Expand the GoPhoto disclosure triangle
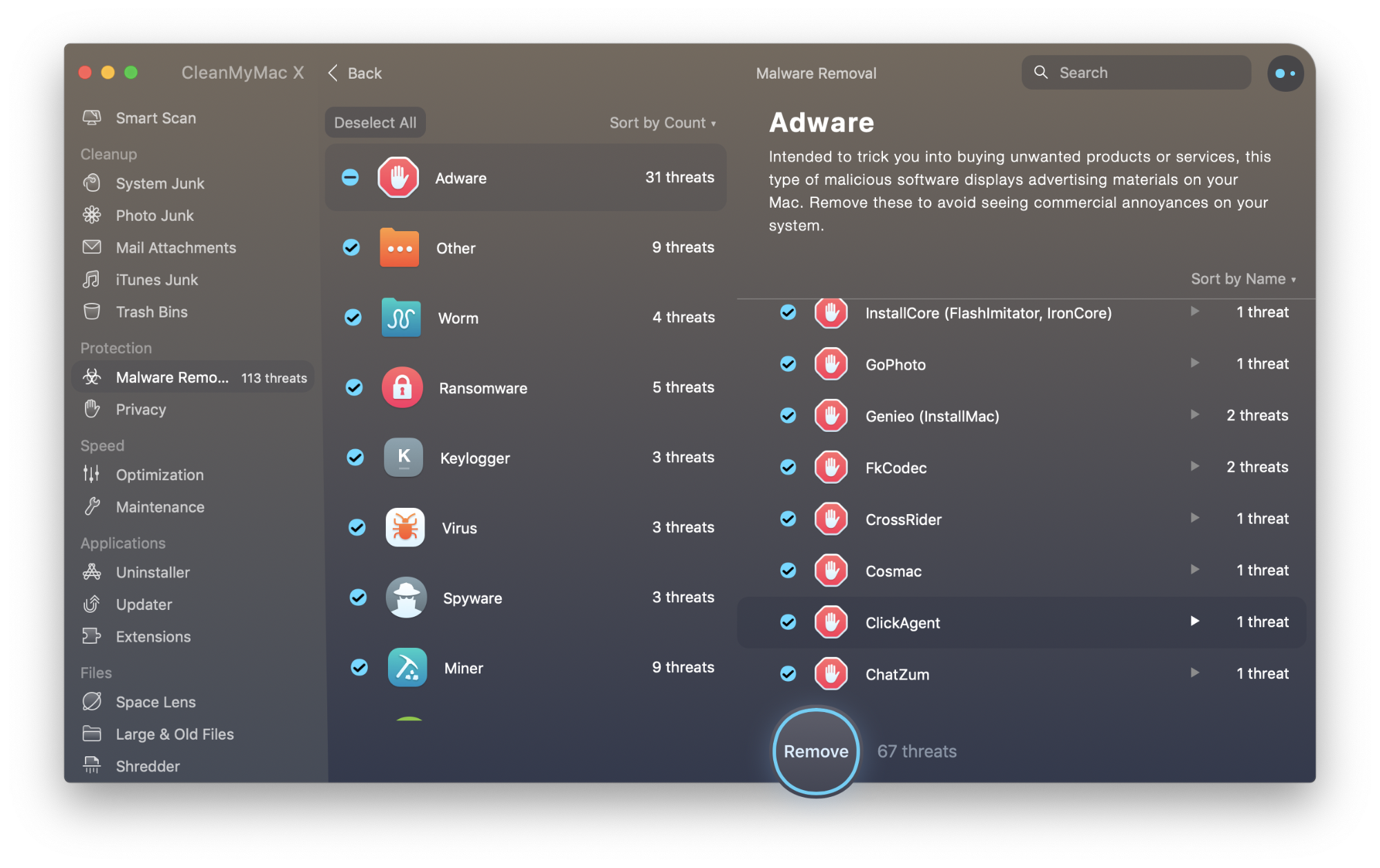 [x=1195, y=363]
